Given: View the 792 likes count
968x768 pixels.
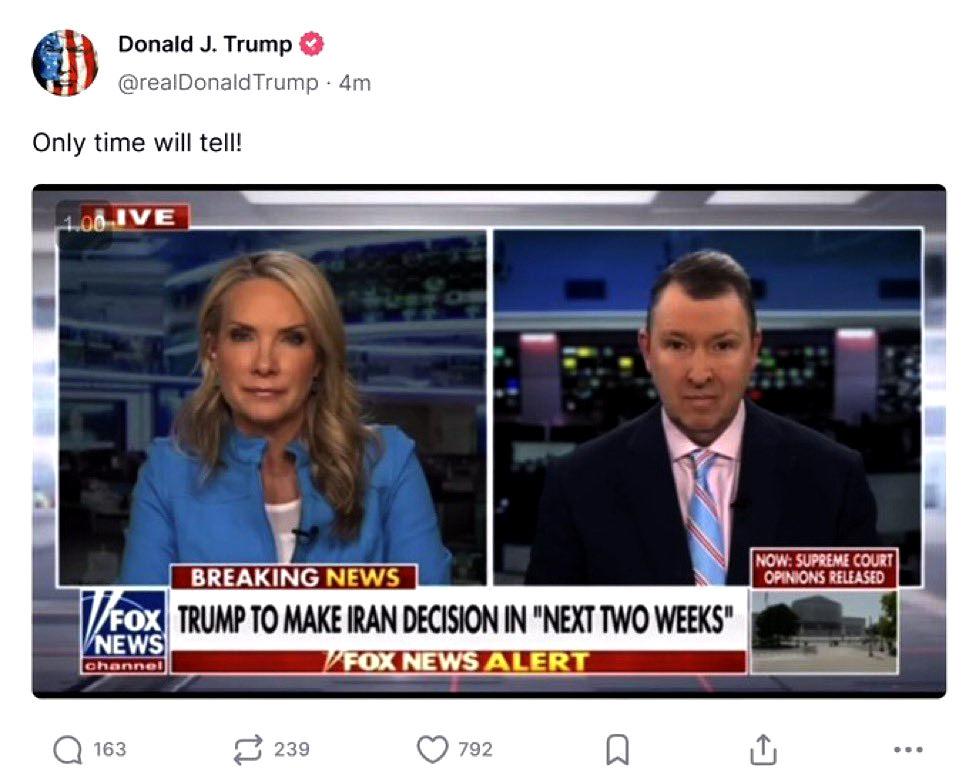Looking at the screenshot, I should (x=475, y=749).
